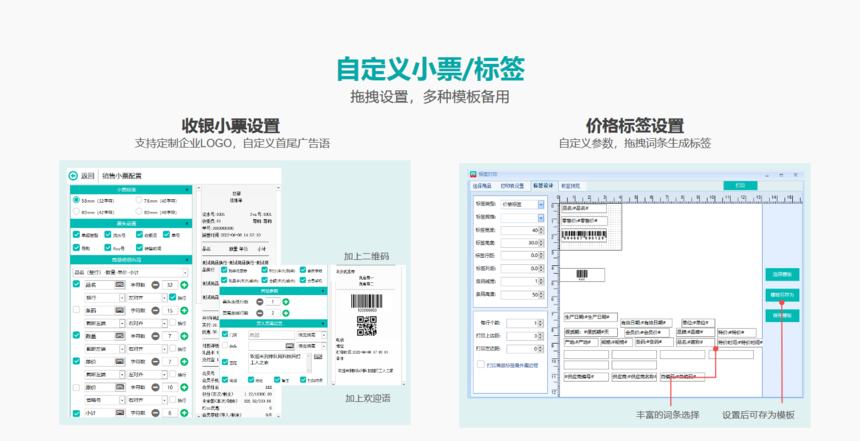Select the 58mm (32字符) paper size radio
The width and height of the screenshot is (860, 441).
tap(76, 200)
